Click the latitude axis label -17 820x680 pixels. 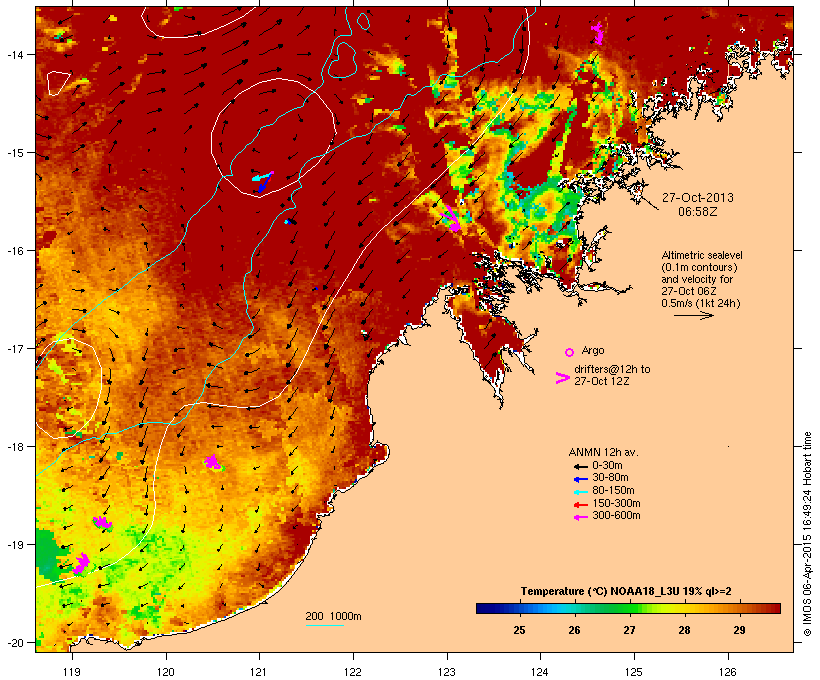14,348
